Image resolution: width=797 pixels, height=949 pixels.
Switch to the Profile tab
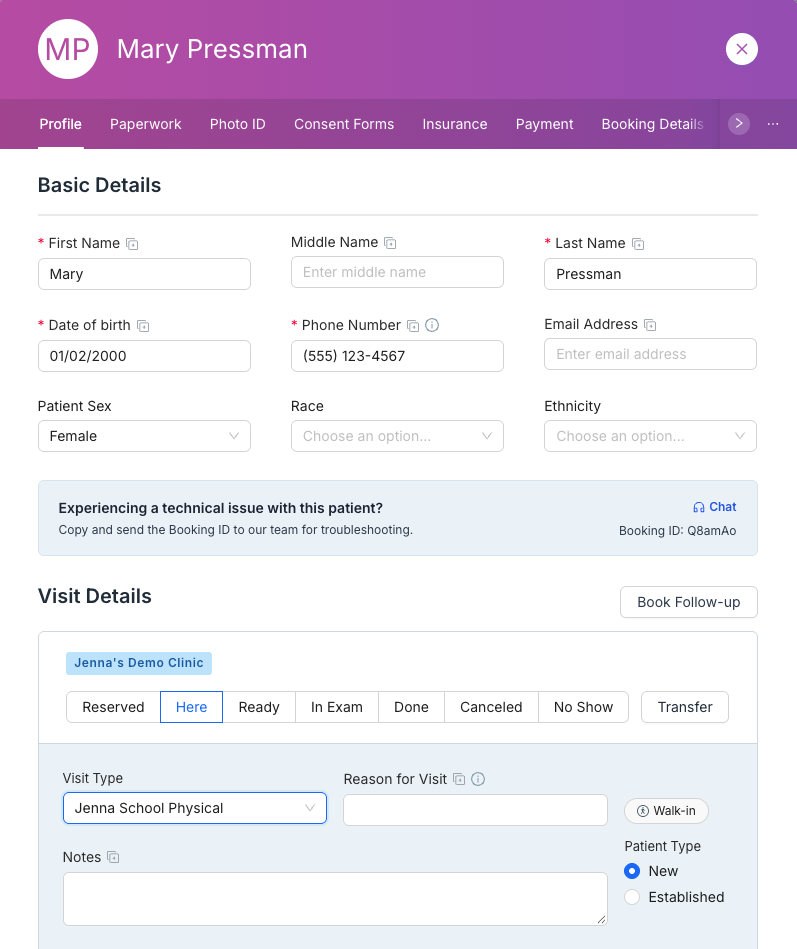click(61, 124)
